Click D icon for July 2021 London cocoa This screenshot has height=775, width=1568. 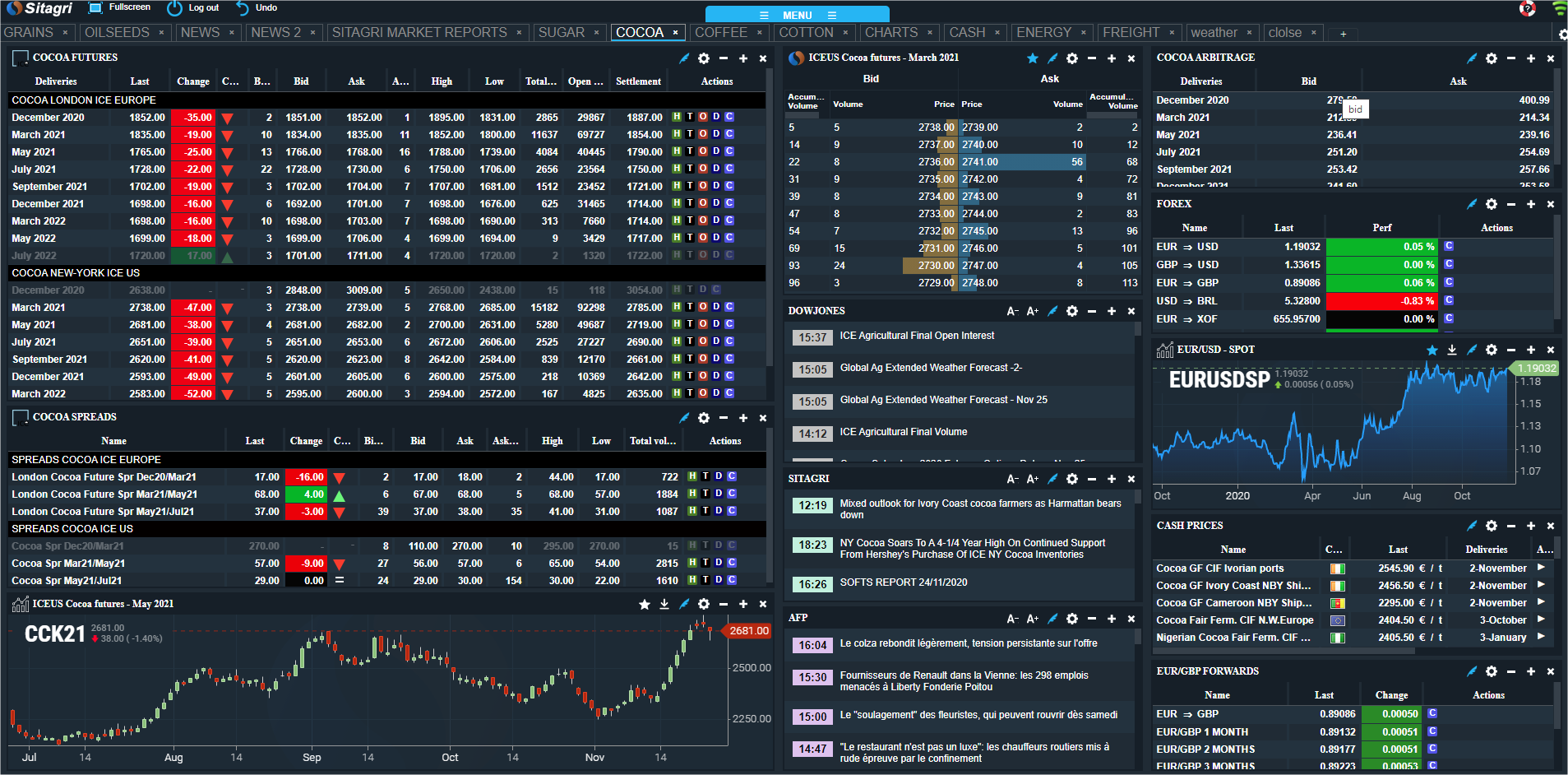tap(716, 169)
